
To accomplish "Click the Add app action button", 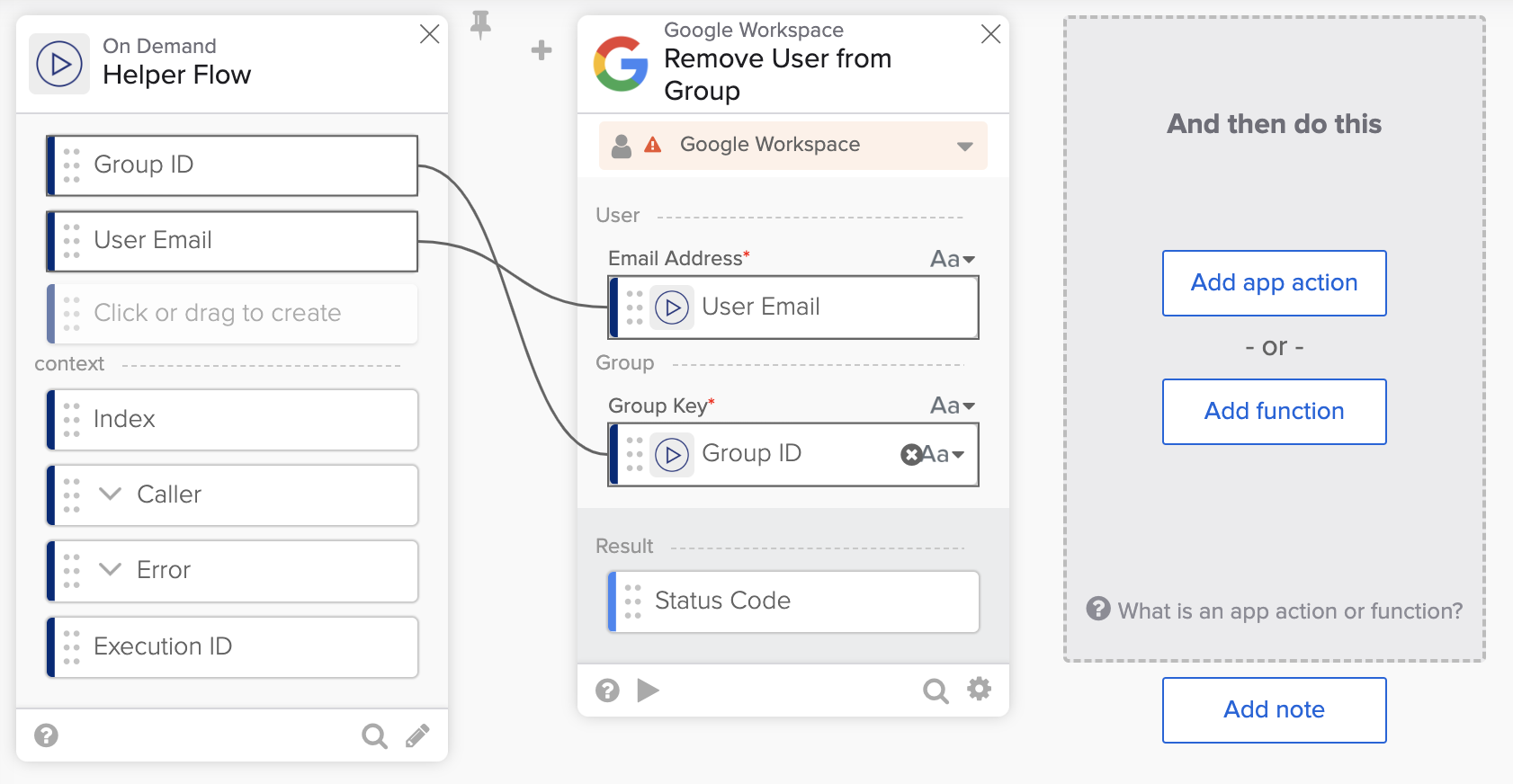I will [x=1274, y=283].
